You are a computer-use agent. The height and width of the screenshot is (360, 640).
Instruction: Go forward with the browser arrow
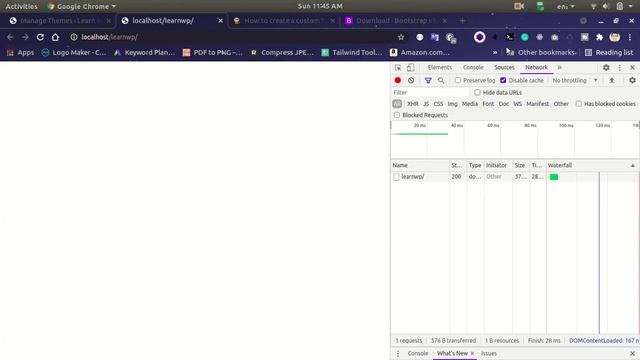point(25,37)
